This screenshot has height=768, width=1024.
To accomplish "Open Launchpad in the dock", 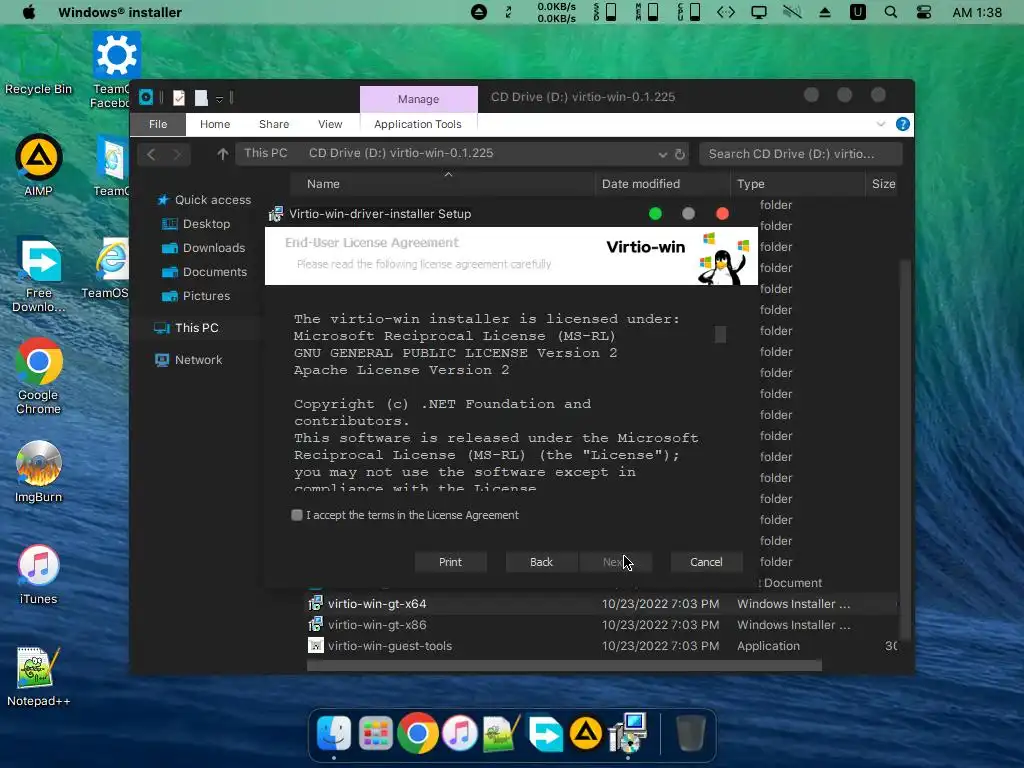I will (x=376, y=733).
